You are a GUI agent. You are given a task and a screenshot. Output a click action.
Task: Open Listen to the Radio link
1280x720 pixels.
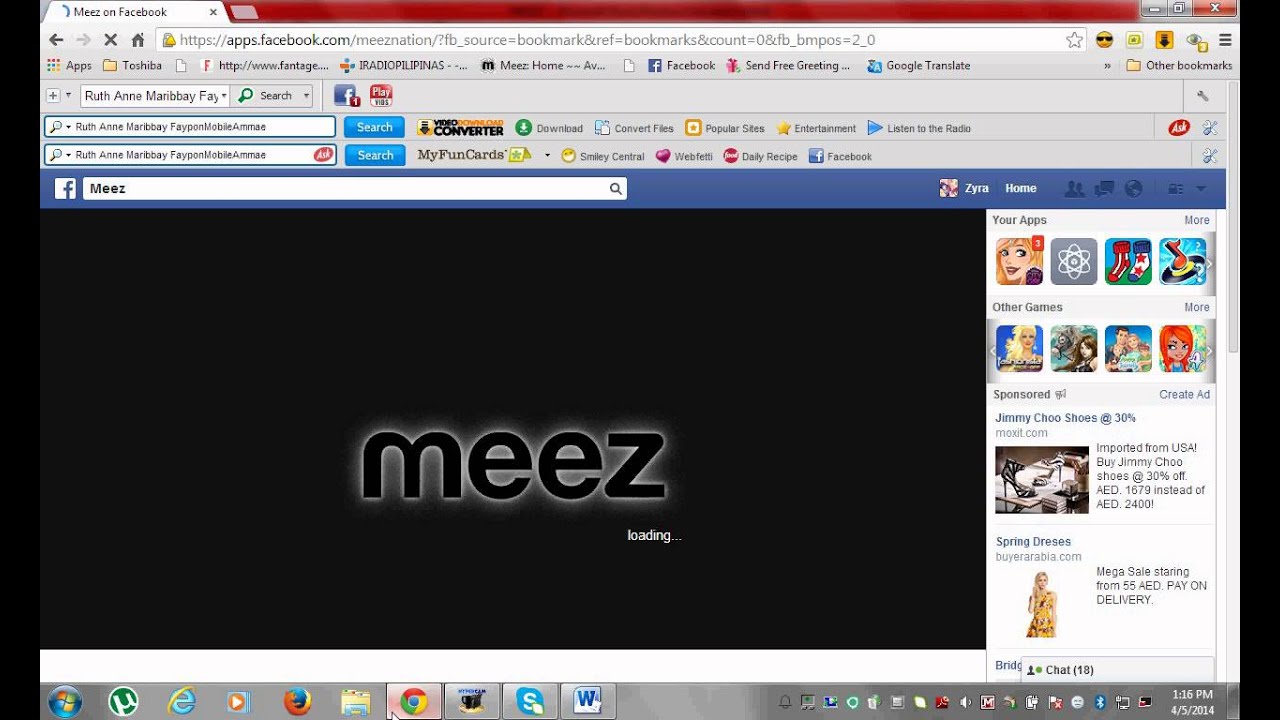pos(919,128)
